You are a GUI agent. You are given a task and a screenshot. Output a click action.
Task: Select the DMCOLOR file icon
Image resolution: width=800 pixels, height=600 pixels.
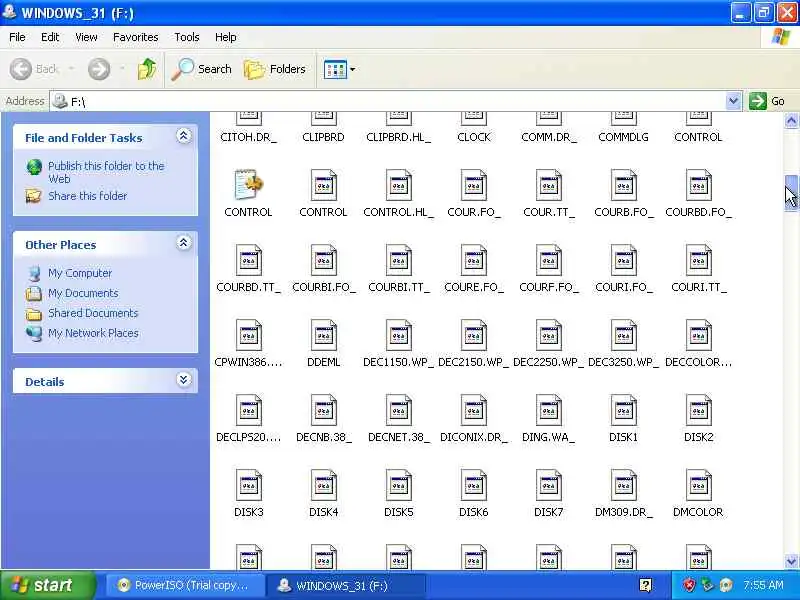(698, 485)
